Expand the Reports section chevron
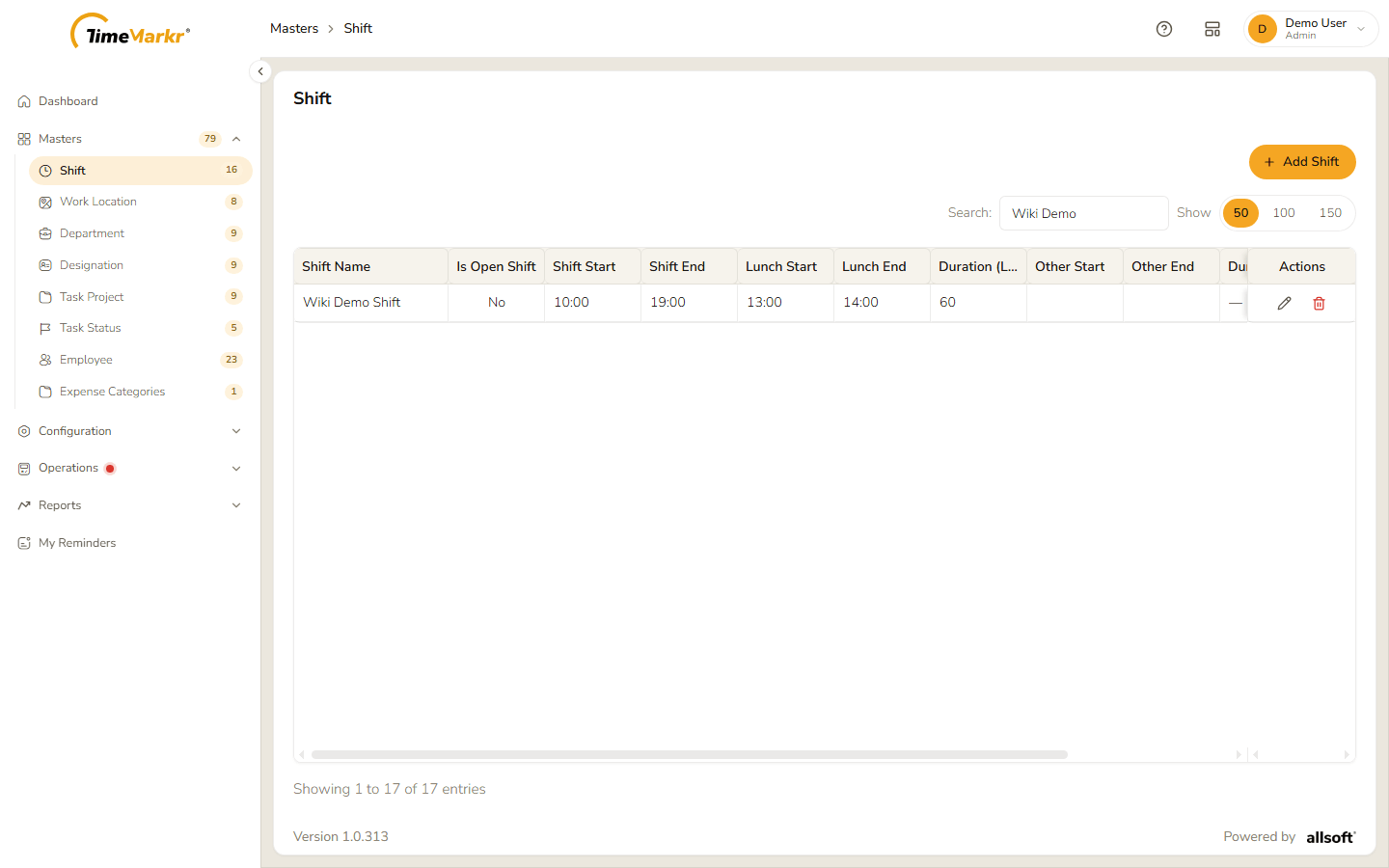1389x868 pixels. coord(236,505)
